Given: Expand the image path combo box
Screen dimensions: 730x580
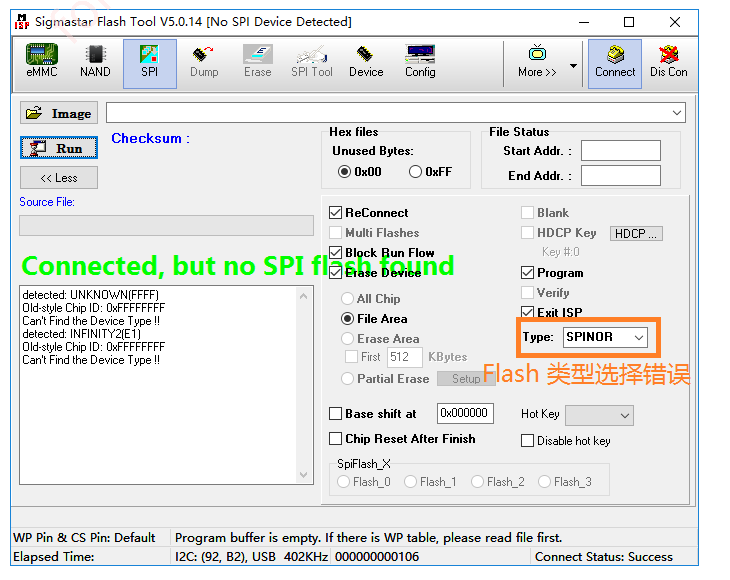Looking at the screenshot, I should [676, 113].
